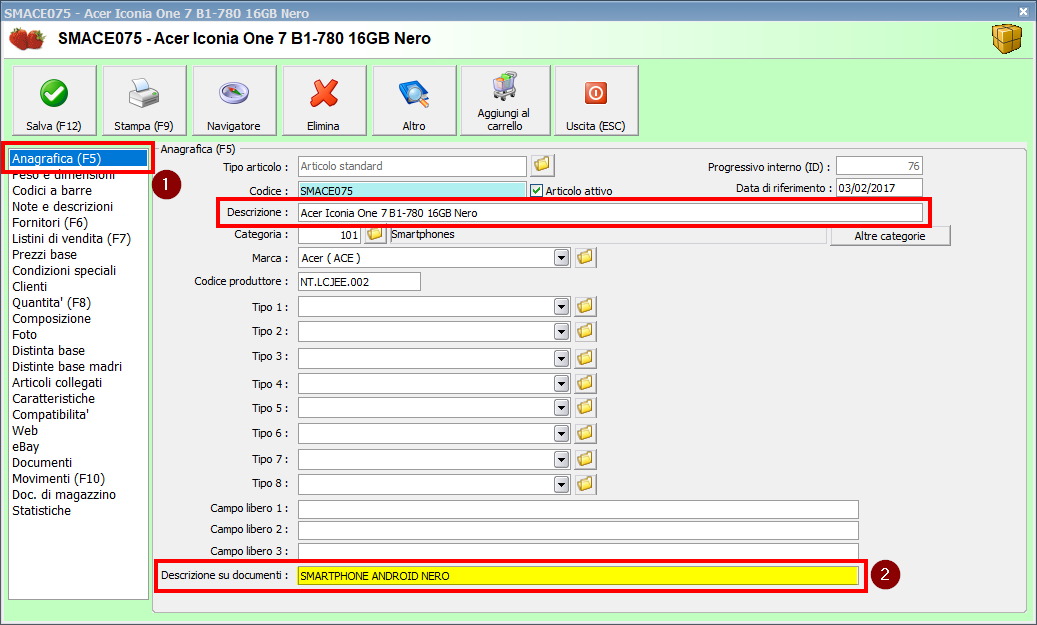Open Caratteristiche section
This screenshot has height=625, width=1037.
pos(54,399)
